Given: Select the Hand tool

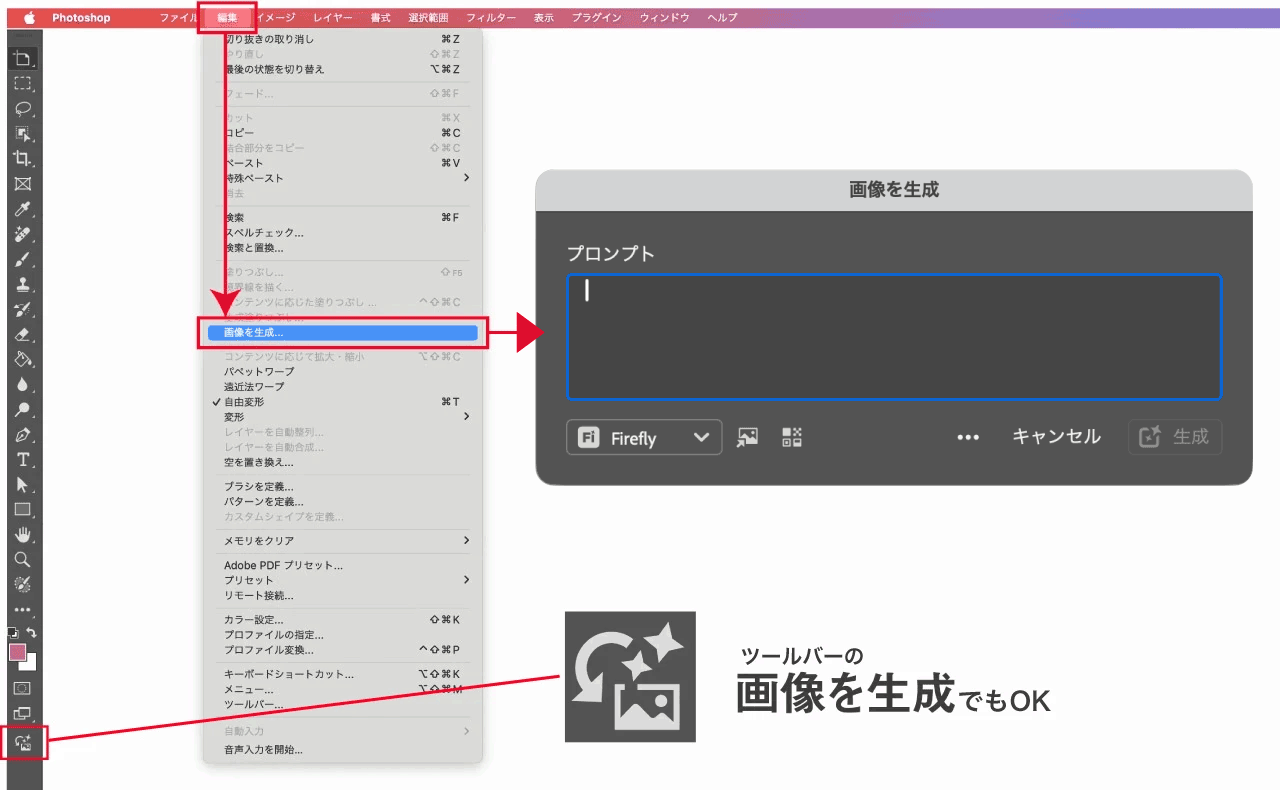Looking at the screenshot, I should click(x=23, y=535).
